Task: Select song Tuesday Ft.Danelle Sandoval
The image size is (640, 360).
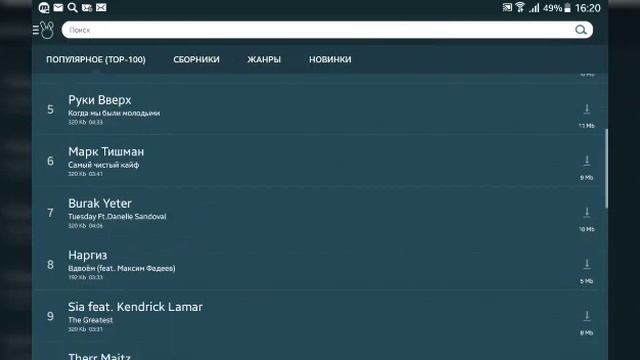Action: click(x=117, y=216)
